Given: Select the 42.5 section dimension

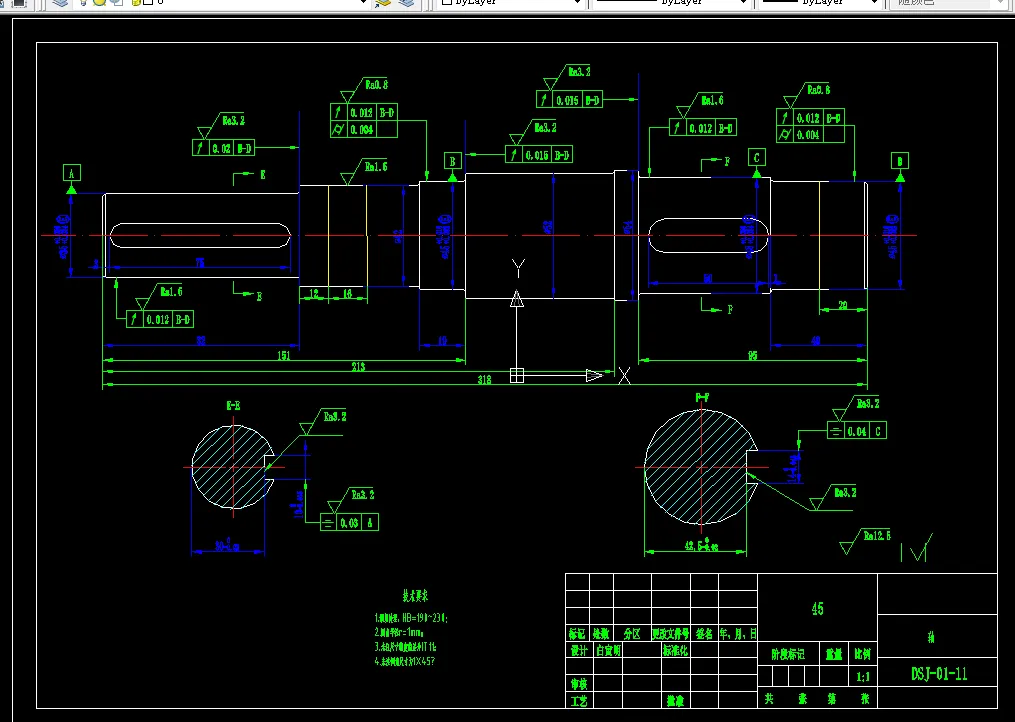Looking at the screenshot, I should pyautogui.click(x=701, y=545).
